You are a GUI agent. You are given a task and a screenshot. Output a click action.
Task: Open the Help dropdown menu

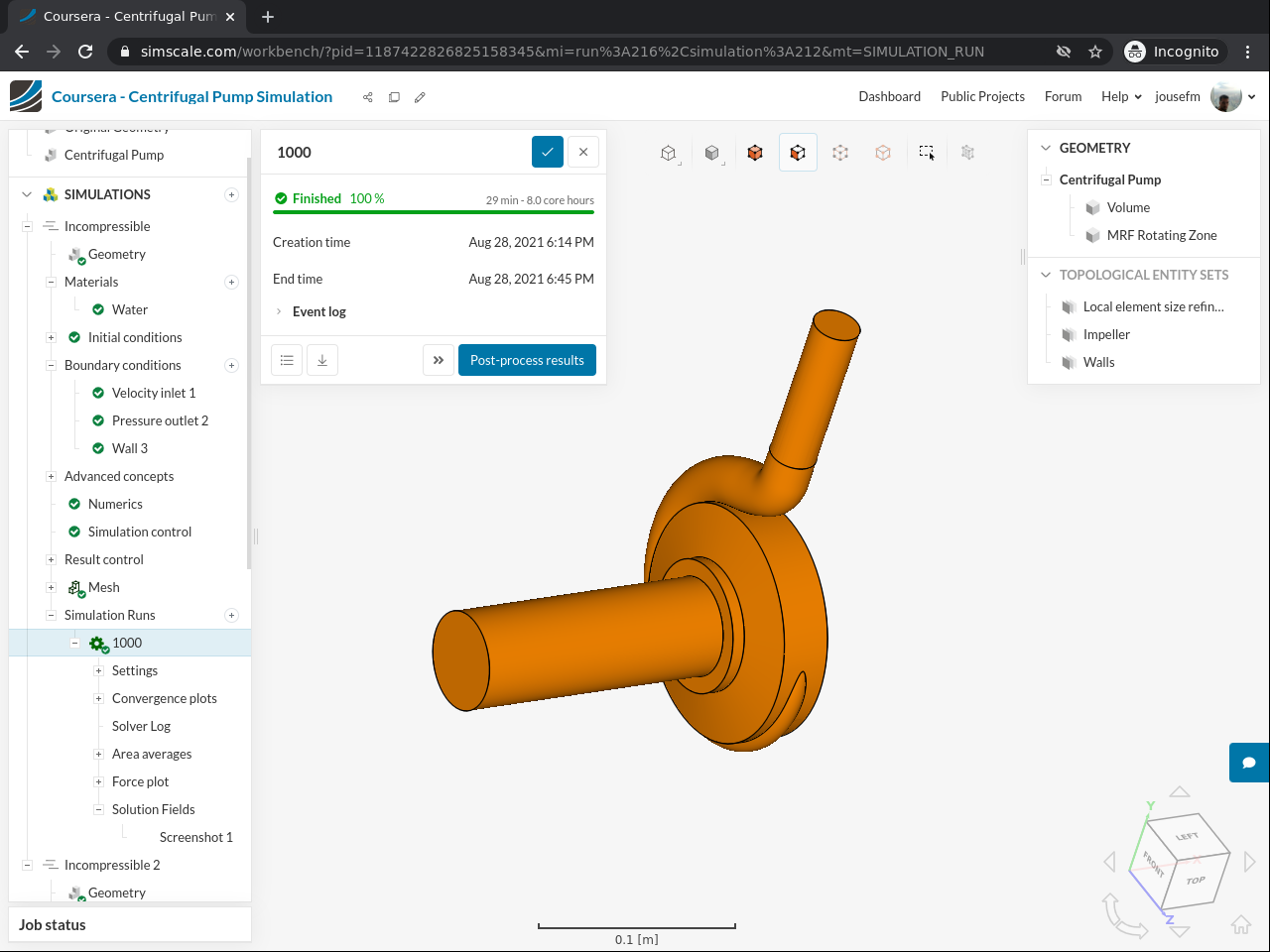pyautogui.click(x=1121, y=96)
